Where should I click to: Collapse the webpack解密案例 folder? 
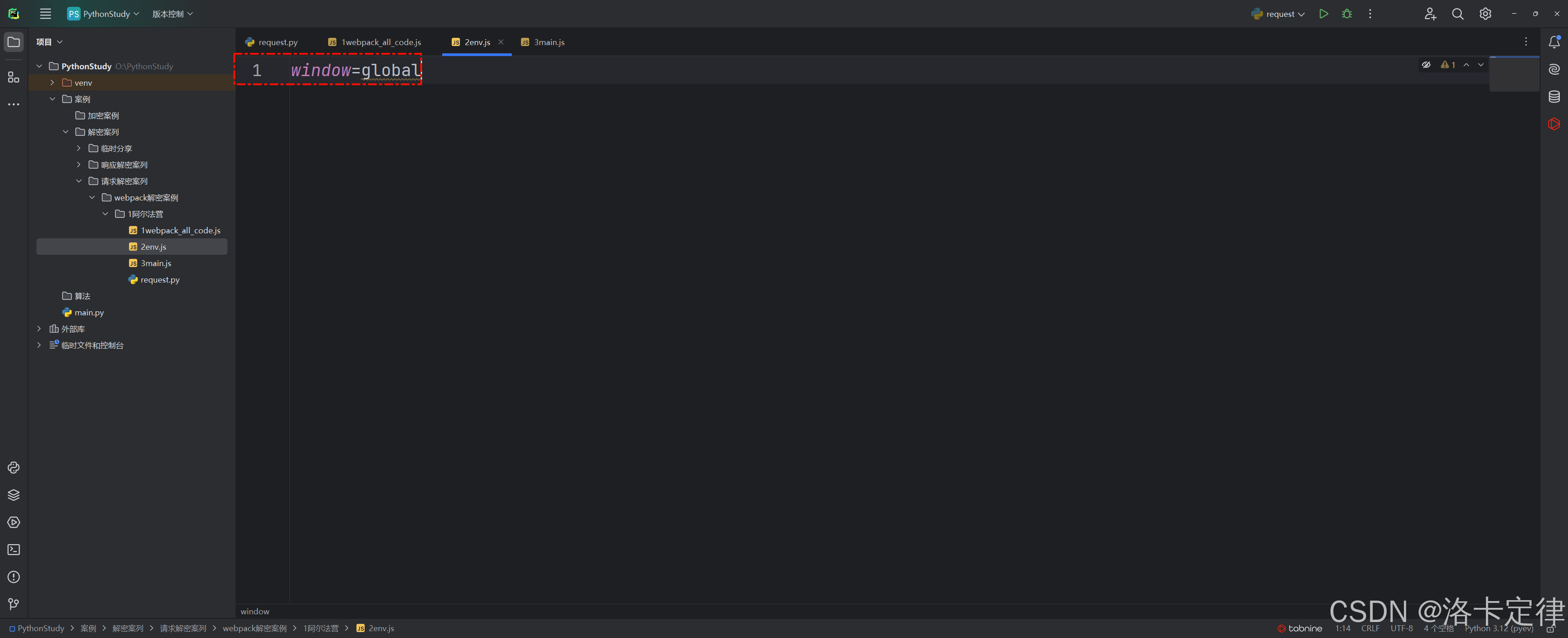[92, 198]
